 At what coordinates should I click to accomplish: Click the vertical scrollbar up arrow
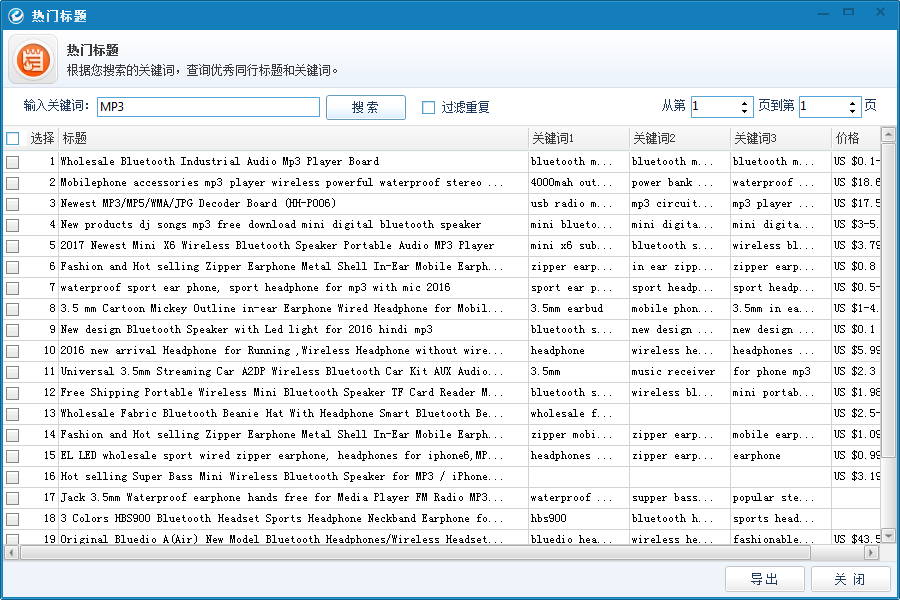click(x=888, y=135)
